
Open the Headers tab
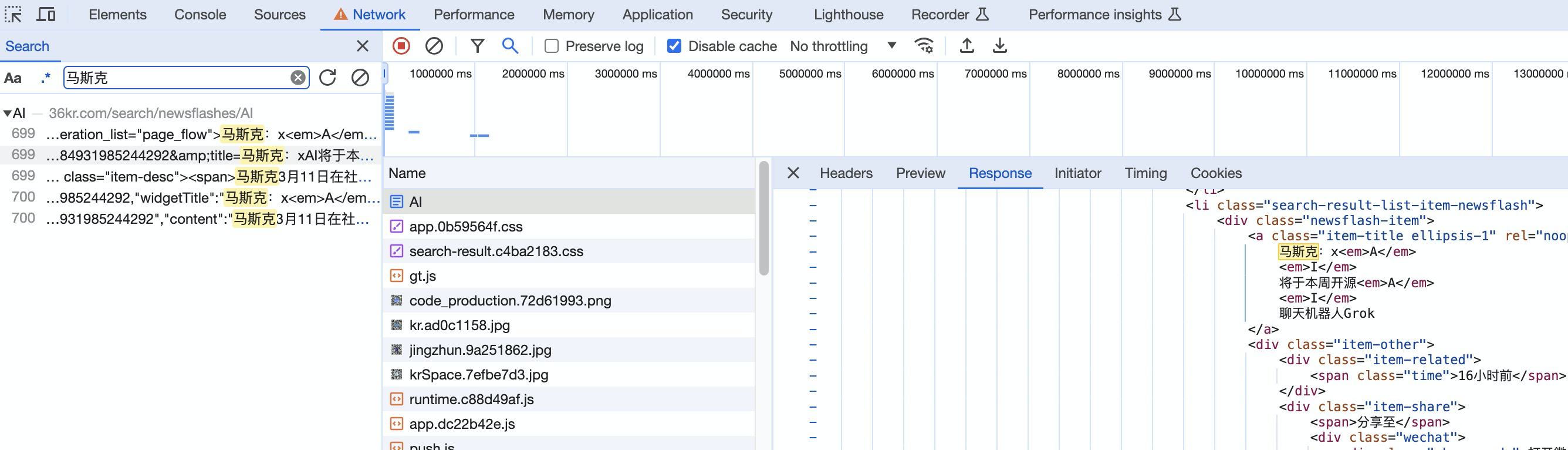pyautogui.click(x=846, y=173)
